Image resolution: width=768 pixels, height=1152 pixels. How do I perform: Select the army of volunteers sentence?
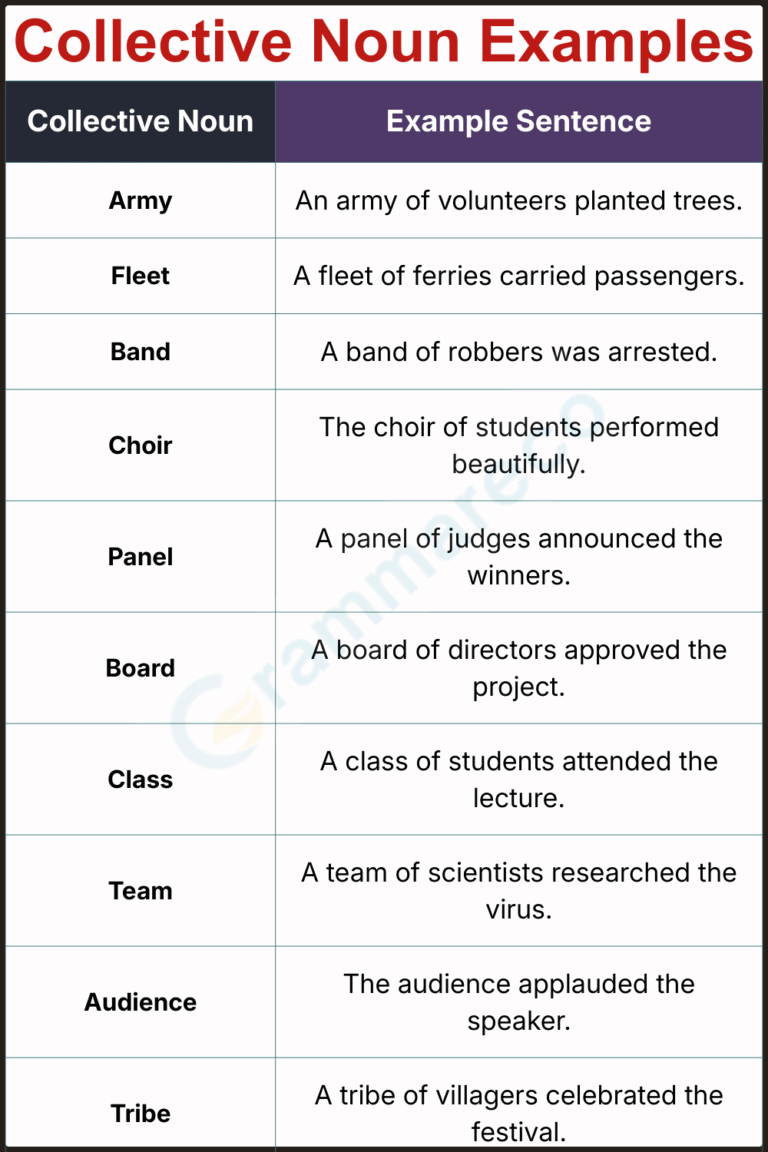click(x=519, y=201)
